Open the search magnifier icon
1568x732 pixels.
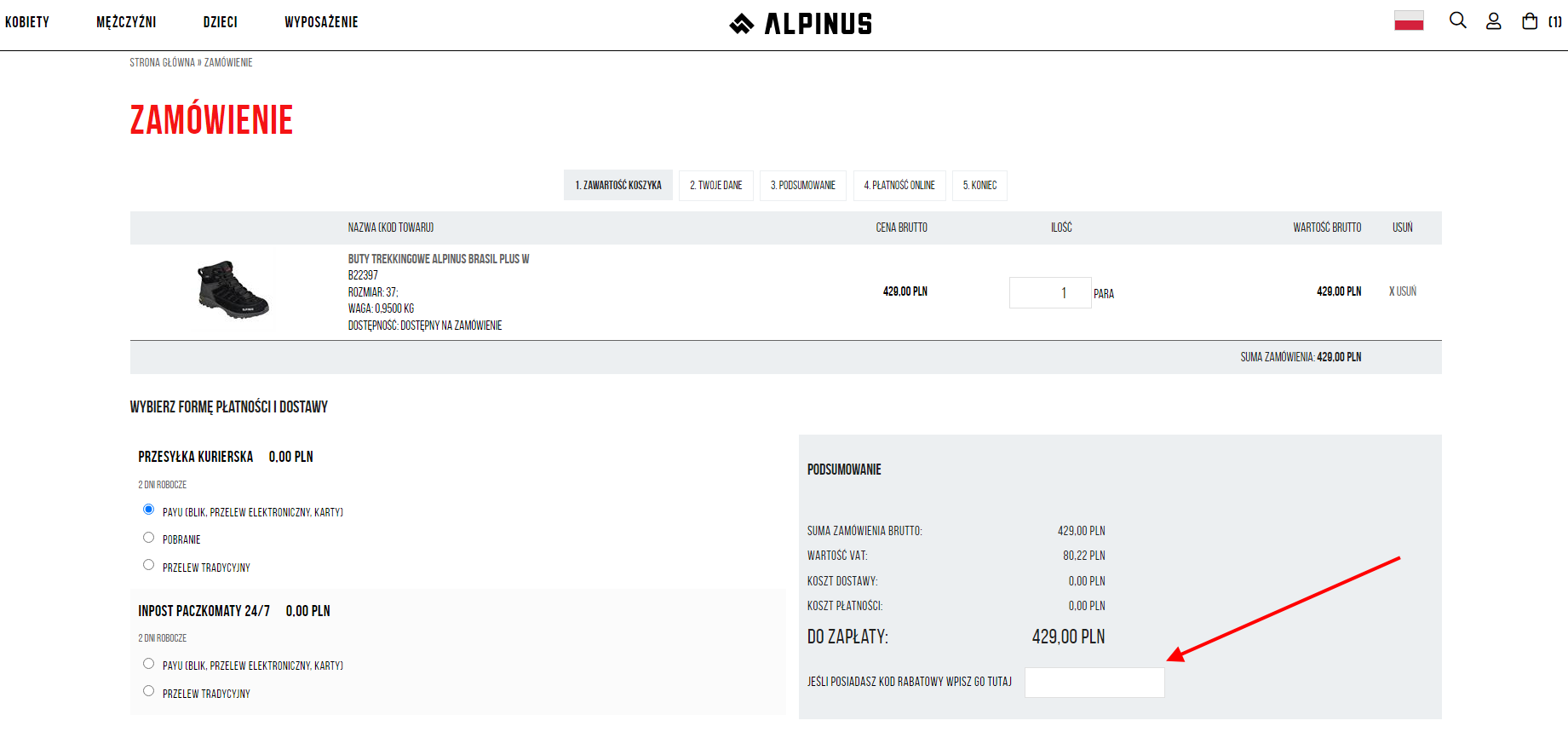(1458, 20)
